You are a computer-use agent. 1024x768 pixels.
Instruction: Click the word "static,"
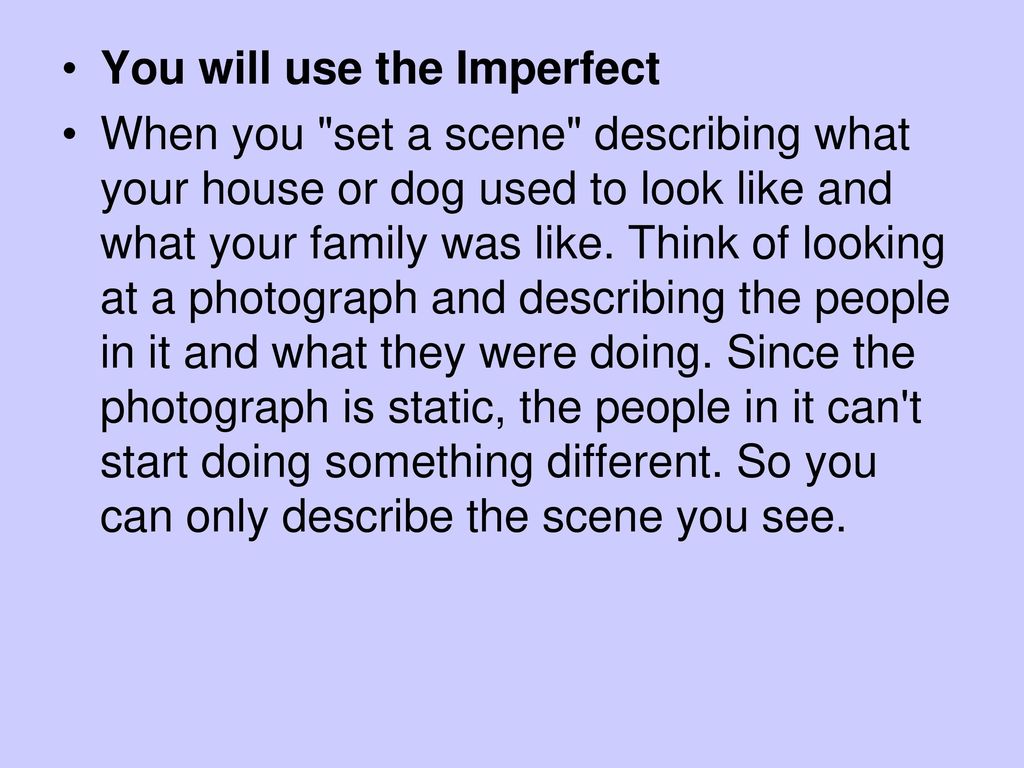[x=447, y=408]
